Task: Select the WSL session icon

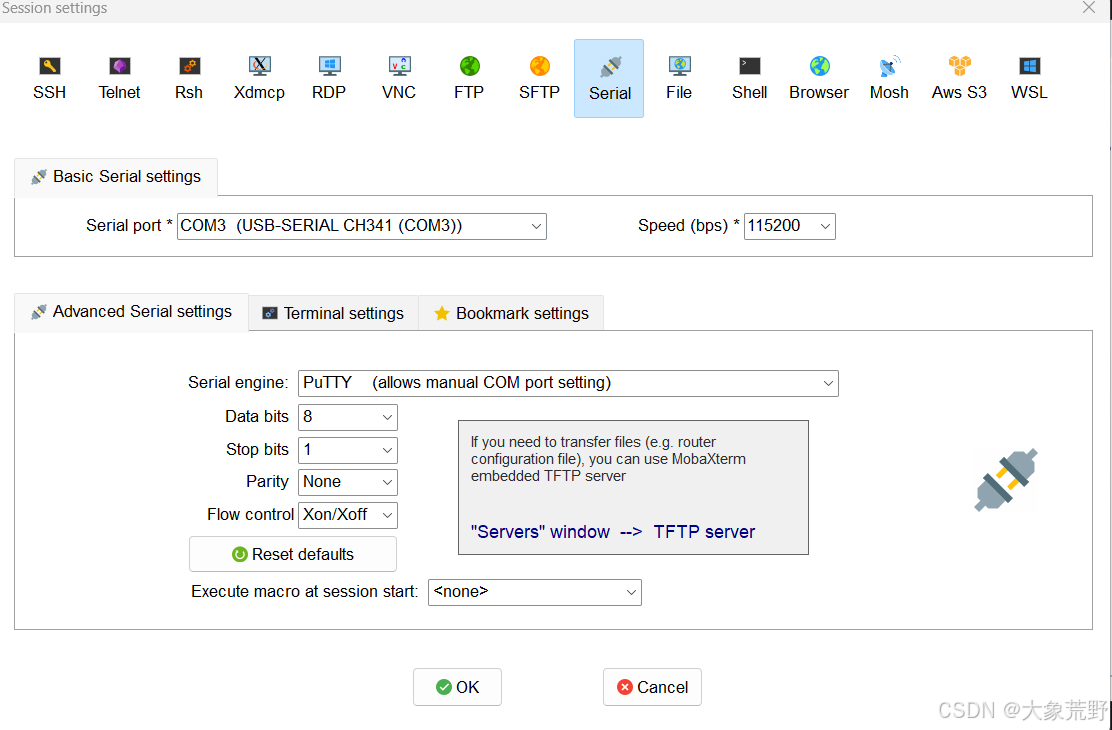Action: (x=1029, y=78)
